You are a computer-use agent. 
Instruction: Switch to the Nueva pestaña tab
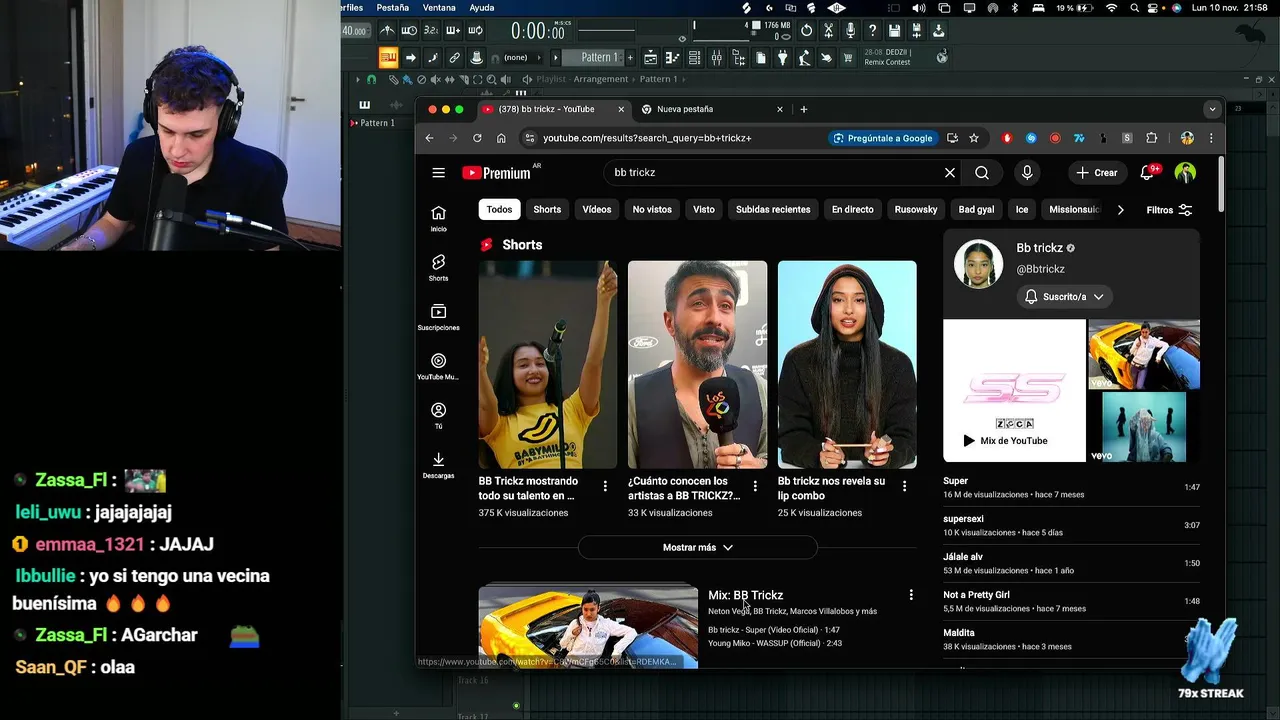[712, 109]
